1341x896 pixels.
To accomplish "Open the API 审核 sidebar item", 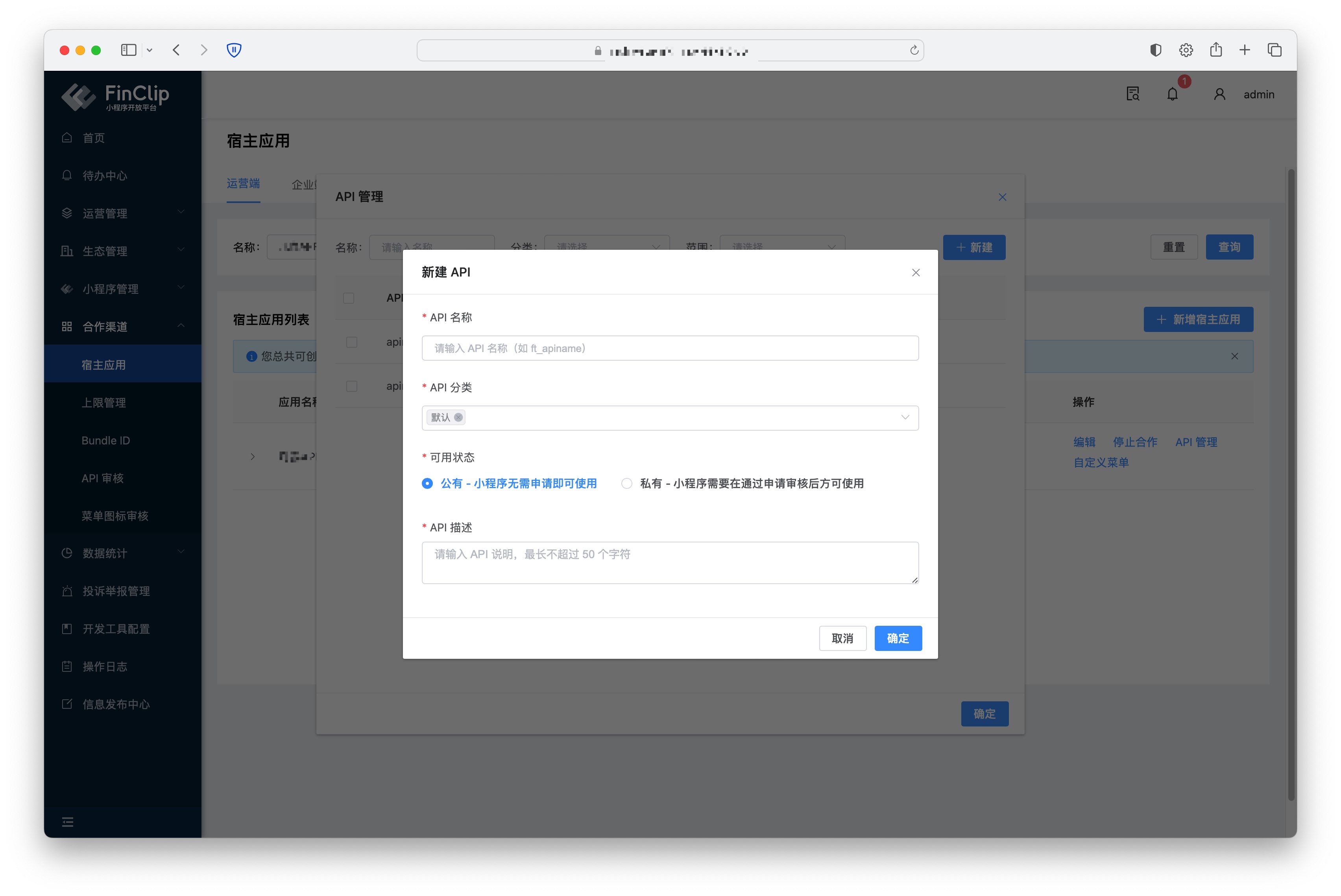I will click(103, 478).
